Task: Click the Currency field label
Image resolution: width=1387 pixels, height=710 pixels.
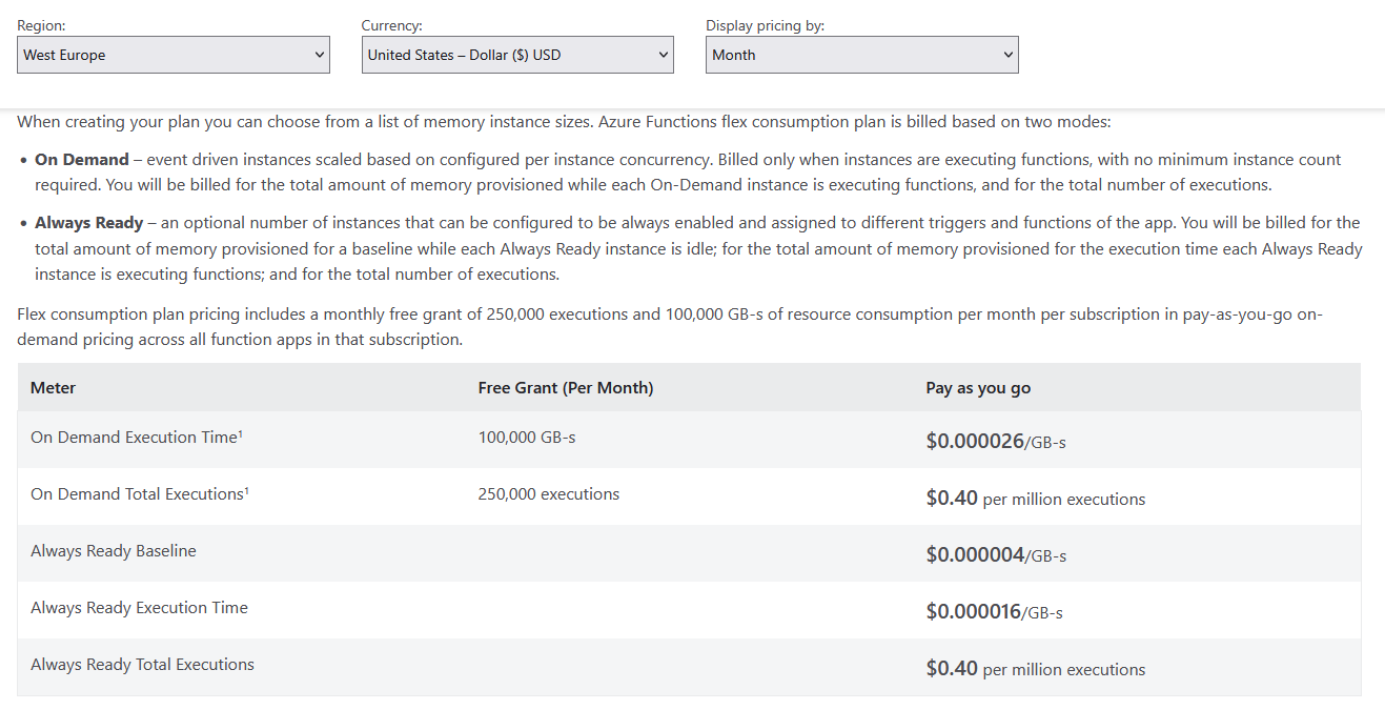Action: (x=391, y=26)
